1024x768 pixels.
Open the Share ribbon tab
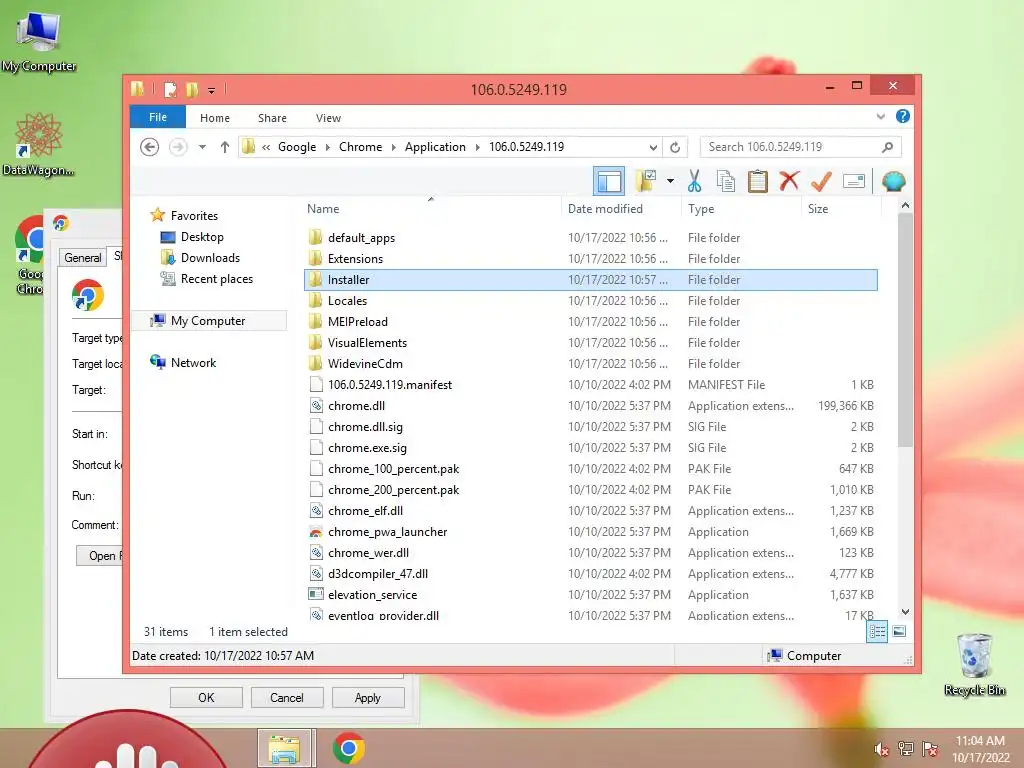coord(272,118)
